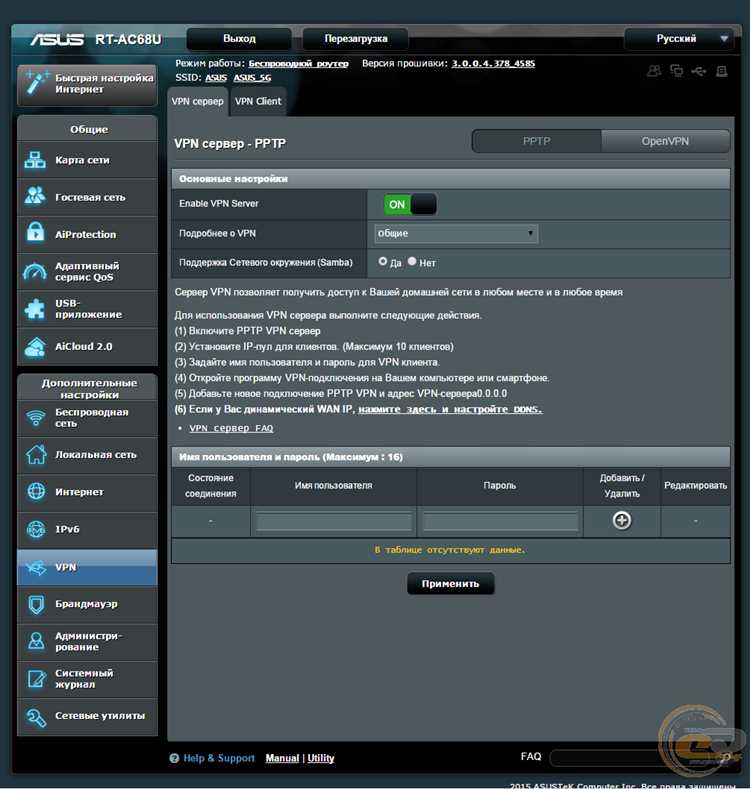Viewport: 750px width, 789px height.
Task: Click the plus icon to add VPN user
Action: click(x=622, y=520)
